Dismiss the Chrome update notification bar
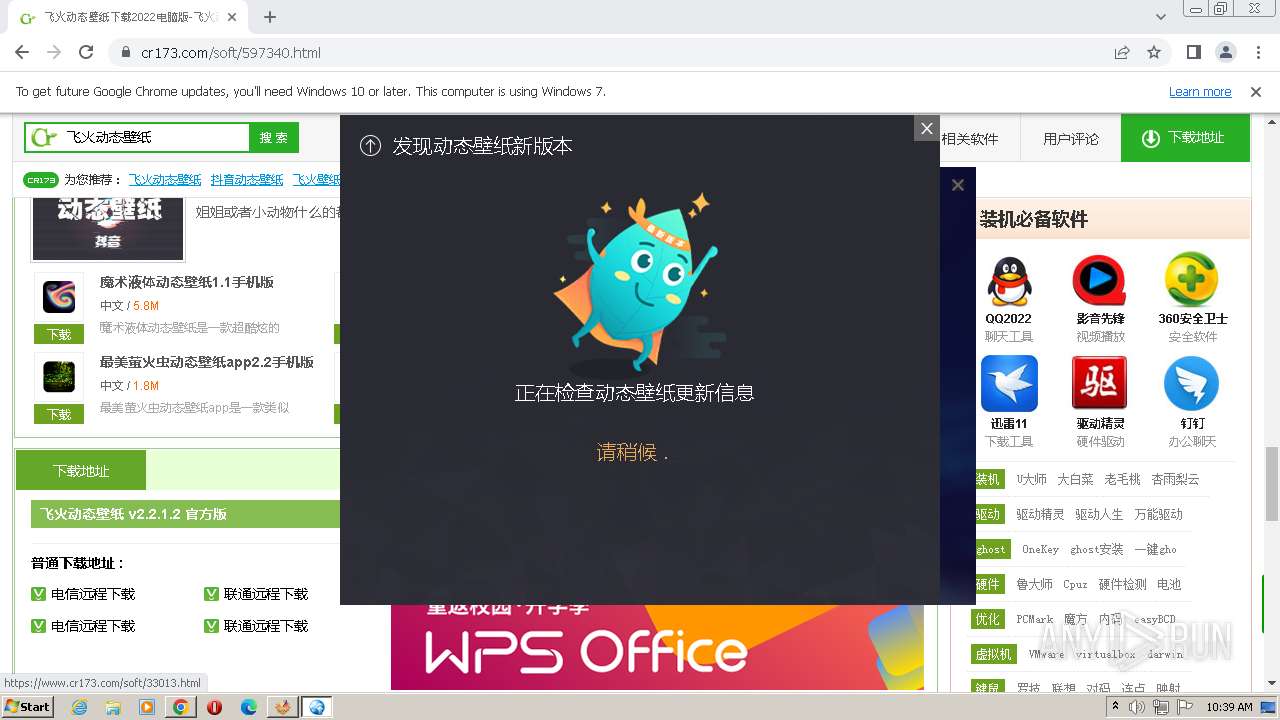1280x720 pixels. click(x=1256, y=92)
